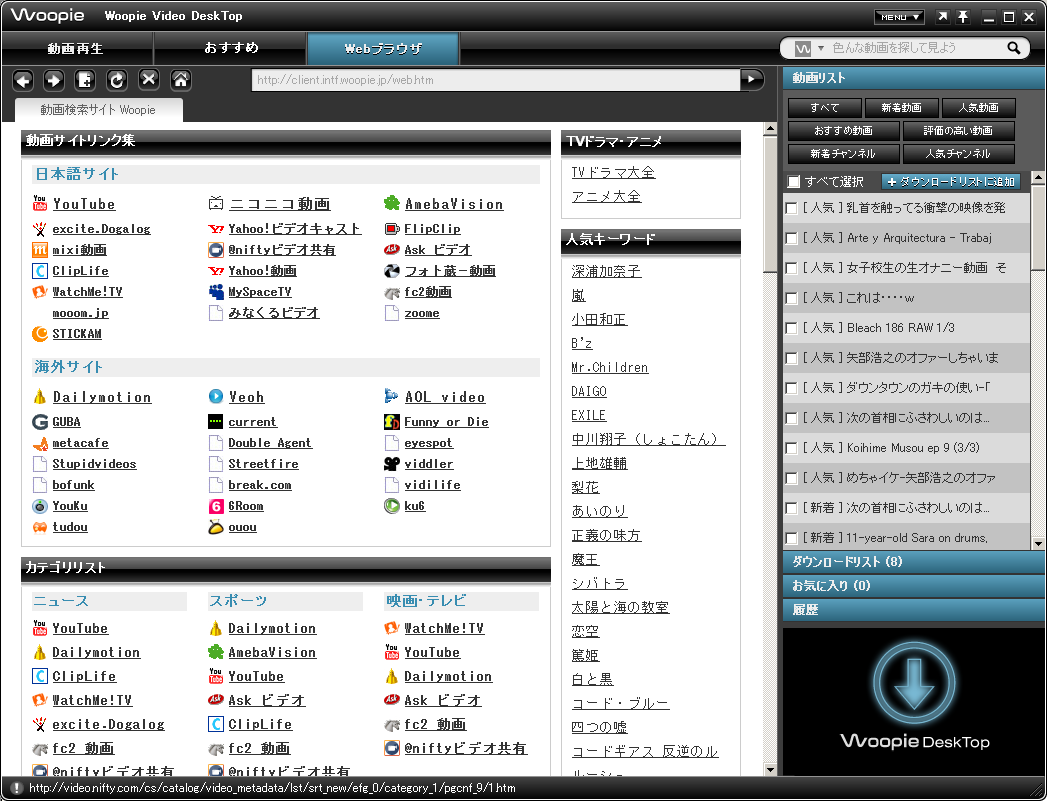Click the go arrow beside the address bar
This screenshot has width=1047, height=801.
[752, 79]
